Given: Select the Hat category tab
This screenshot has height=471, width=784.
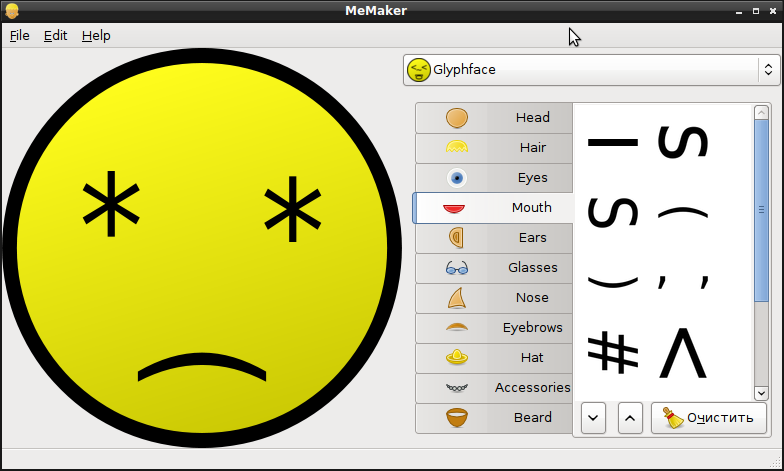Looking at the screenshot, I should click(494, 358).
